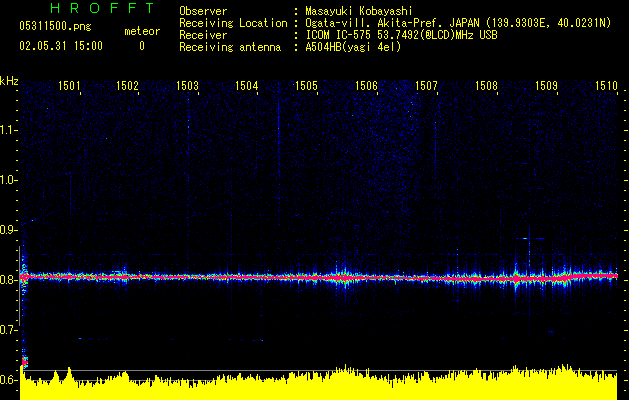Click the 0.9 kHz axis label
This screenshot has width=629, height=400.
8,230
